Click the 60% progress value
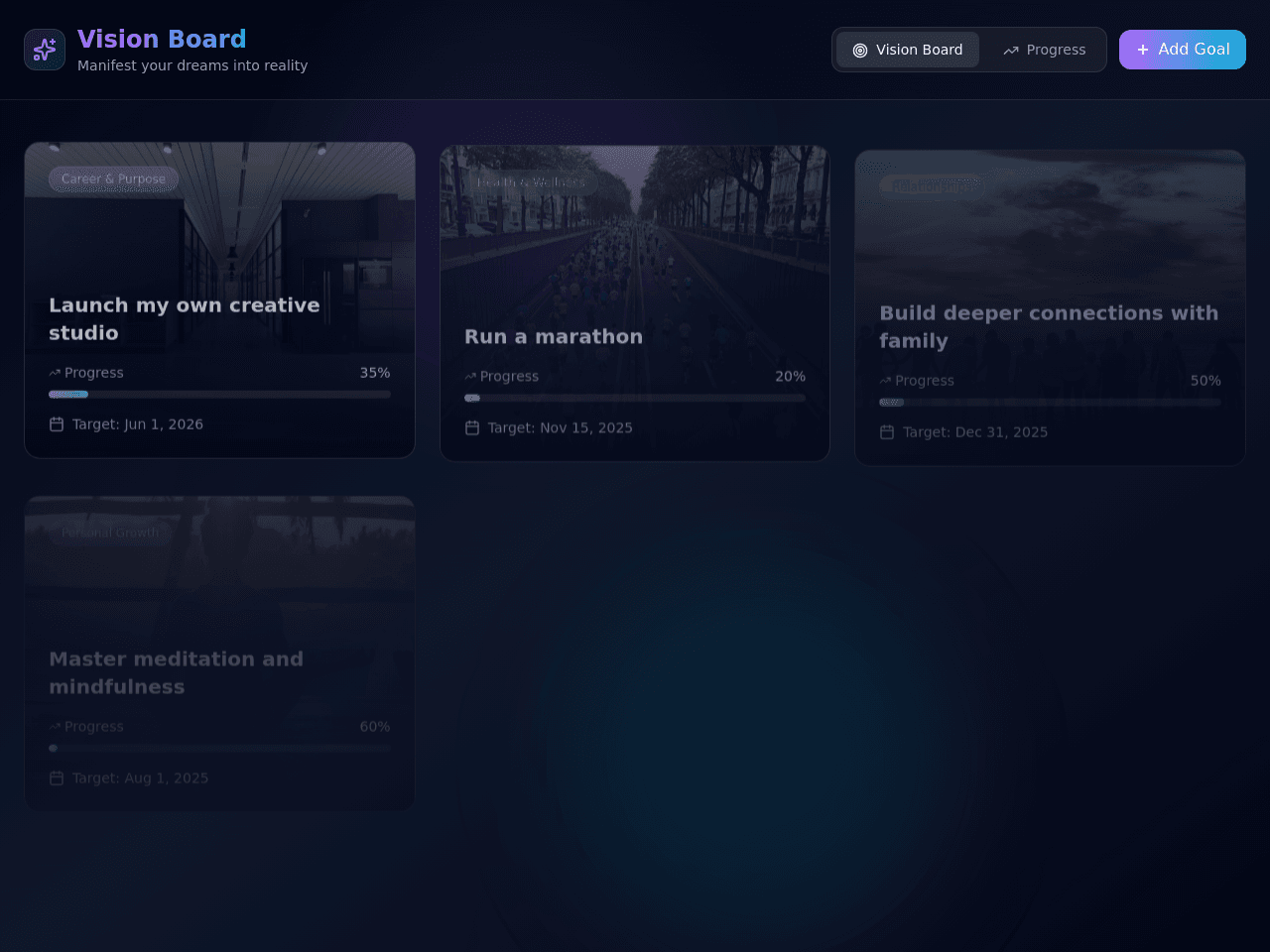Viewport: 1270px width, 952px height. pos(375,727)
